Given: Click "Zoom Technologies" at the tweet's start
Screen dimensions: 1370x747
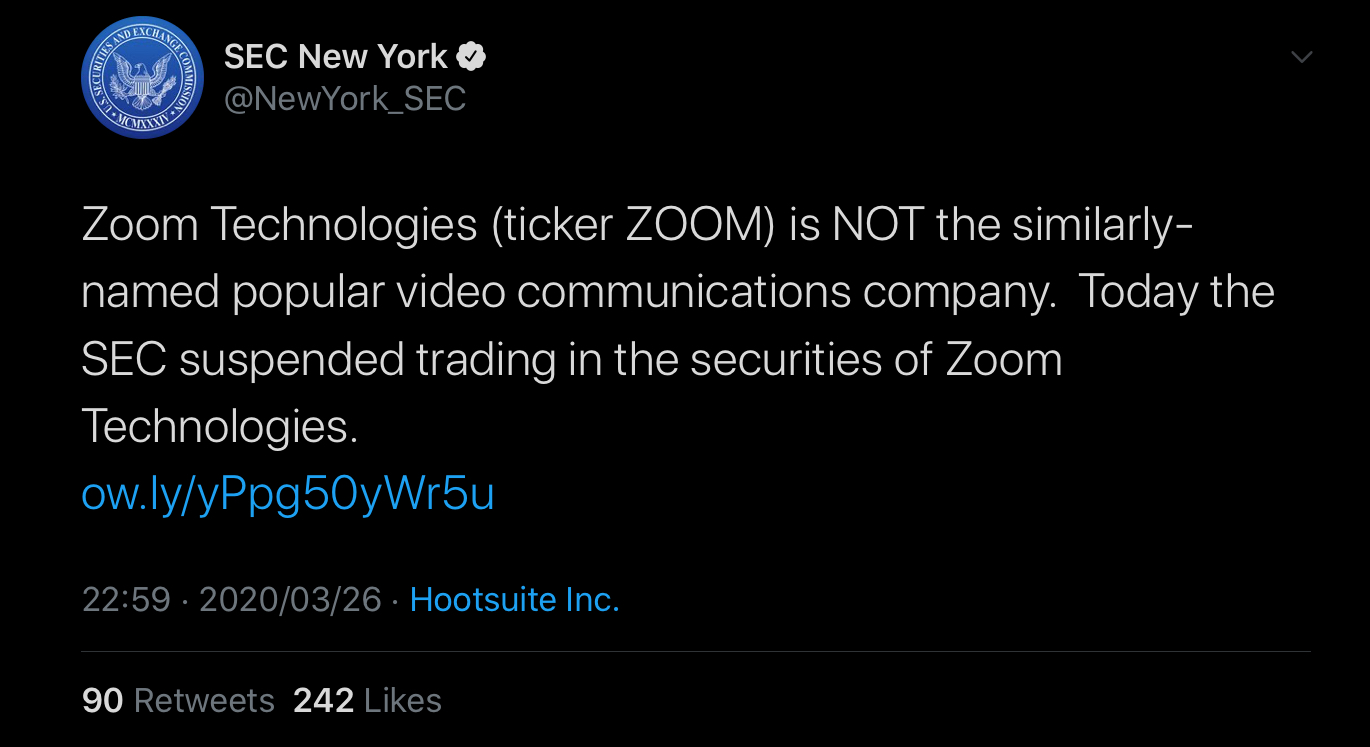Looking at the screenshot, I should (279, 225).
